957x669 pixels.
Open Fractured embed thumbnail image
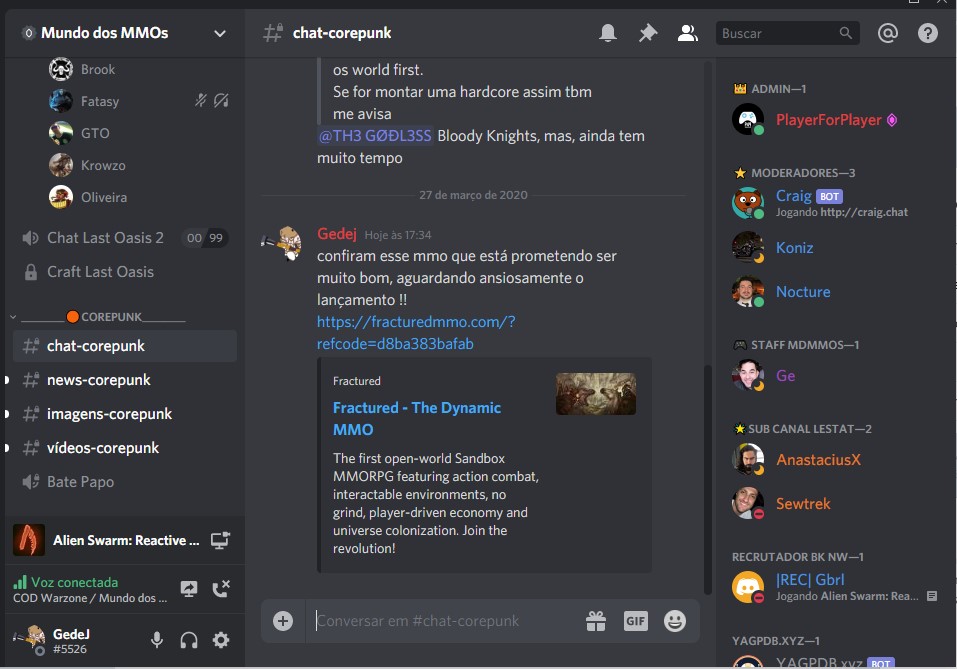596,394
